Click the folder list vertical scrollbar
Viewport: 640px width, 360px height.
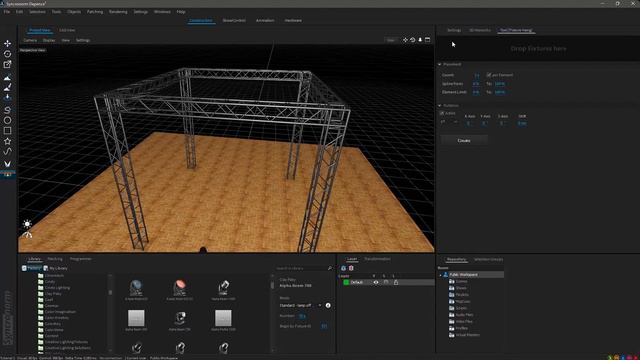(x=110, y=291)
